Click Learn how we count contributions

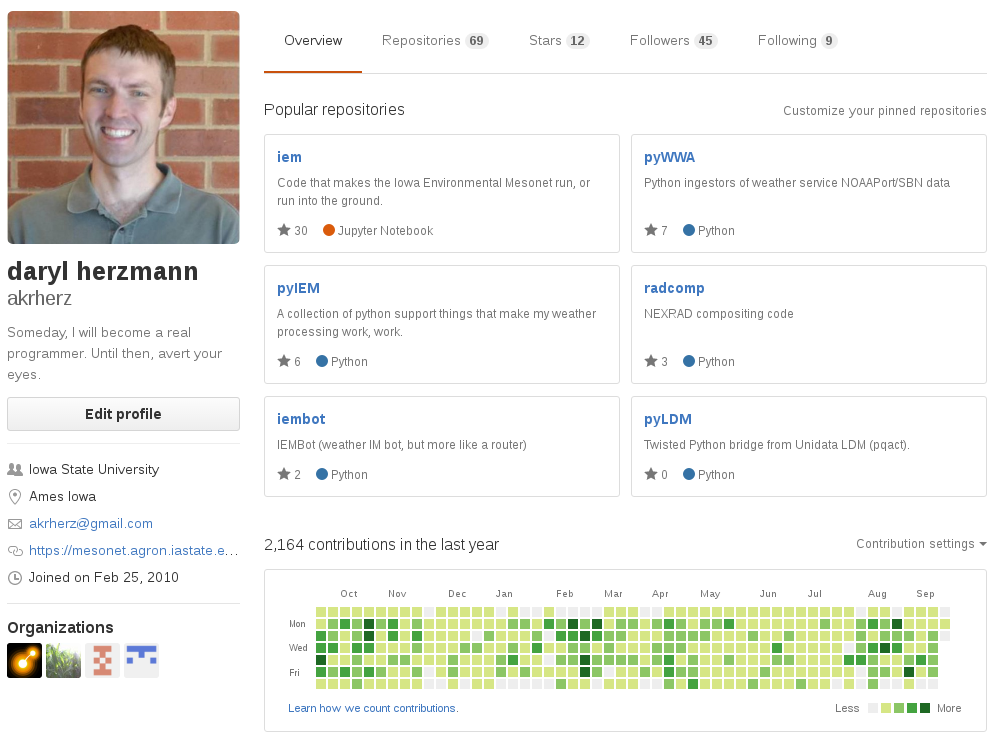373,708
